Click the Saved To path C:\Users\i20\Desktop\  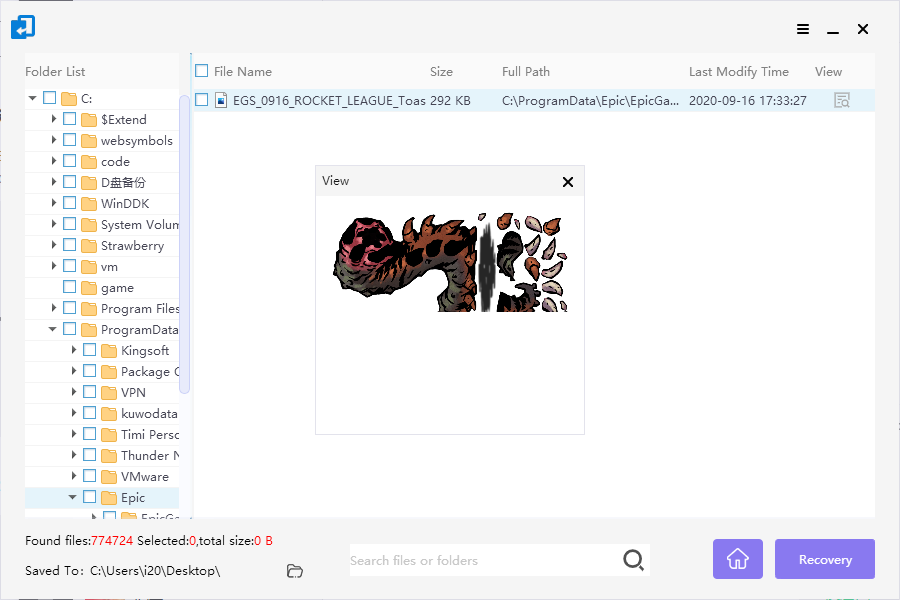pyautogui.click(x=155, y=571)
